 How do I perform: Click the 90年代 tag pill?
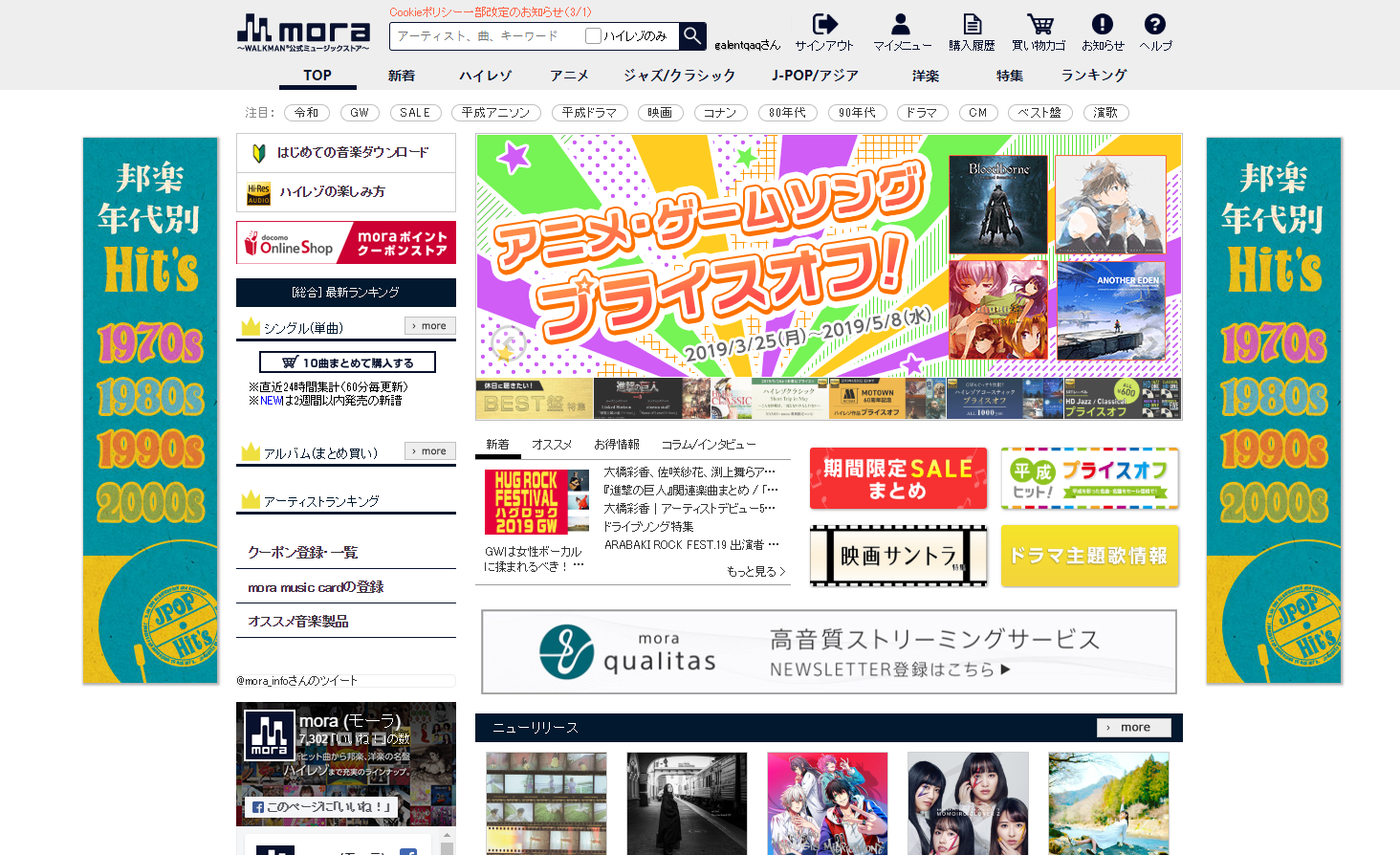tap(857, 113)
